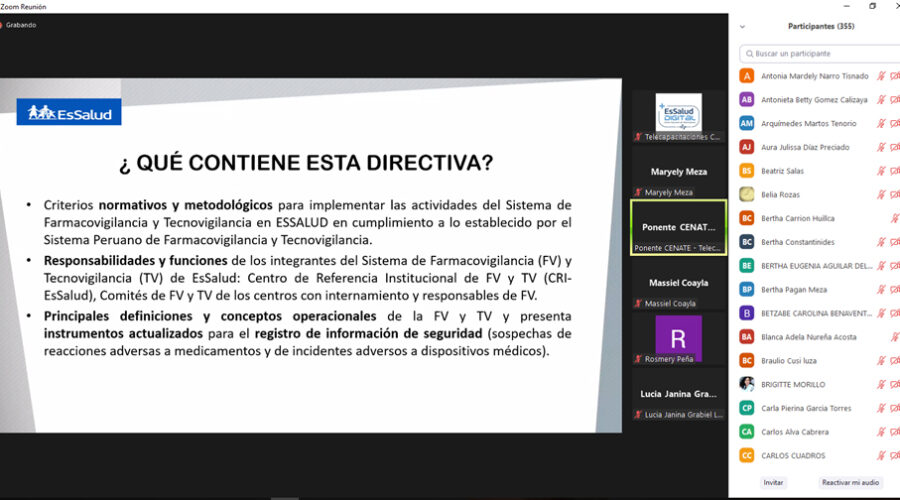
Task: Select Maryely Meza's video tile
Action: [x=678, y=172]
